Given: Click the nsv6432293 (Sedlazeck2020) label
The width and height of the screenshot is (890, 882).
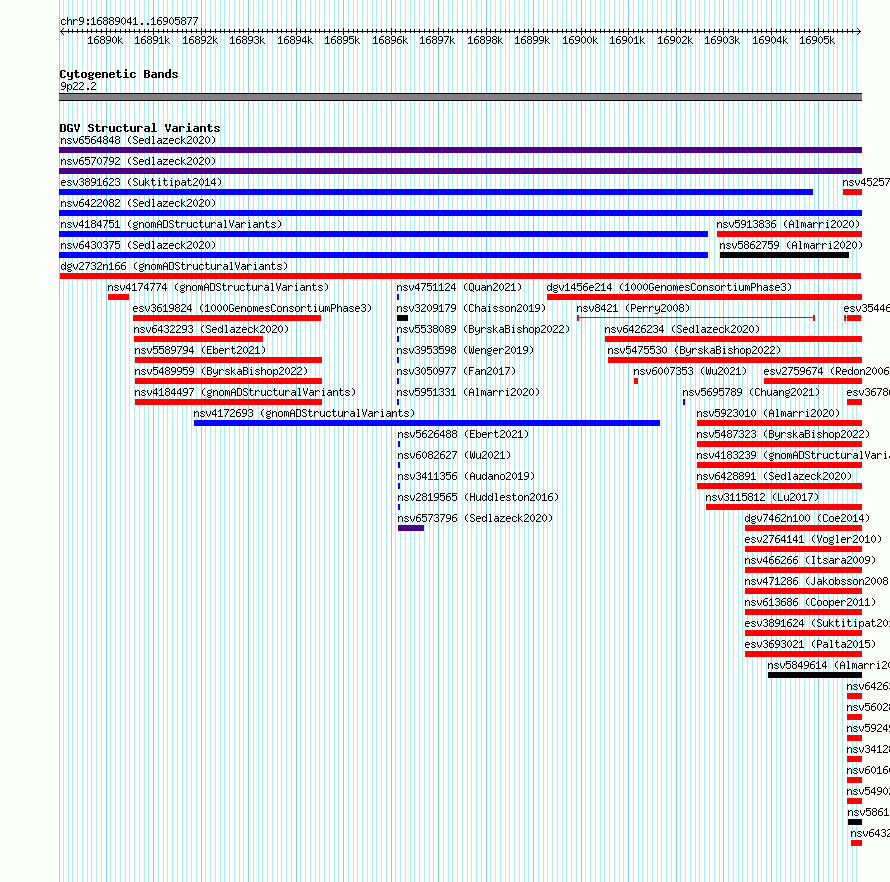Looking at the screenshot, I should click(211, 329).
